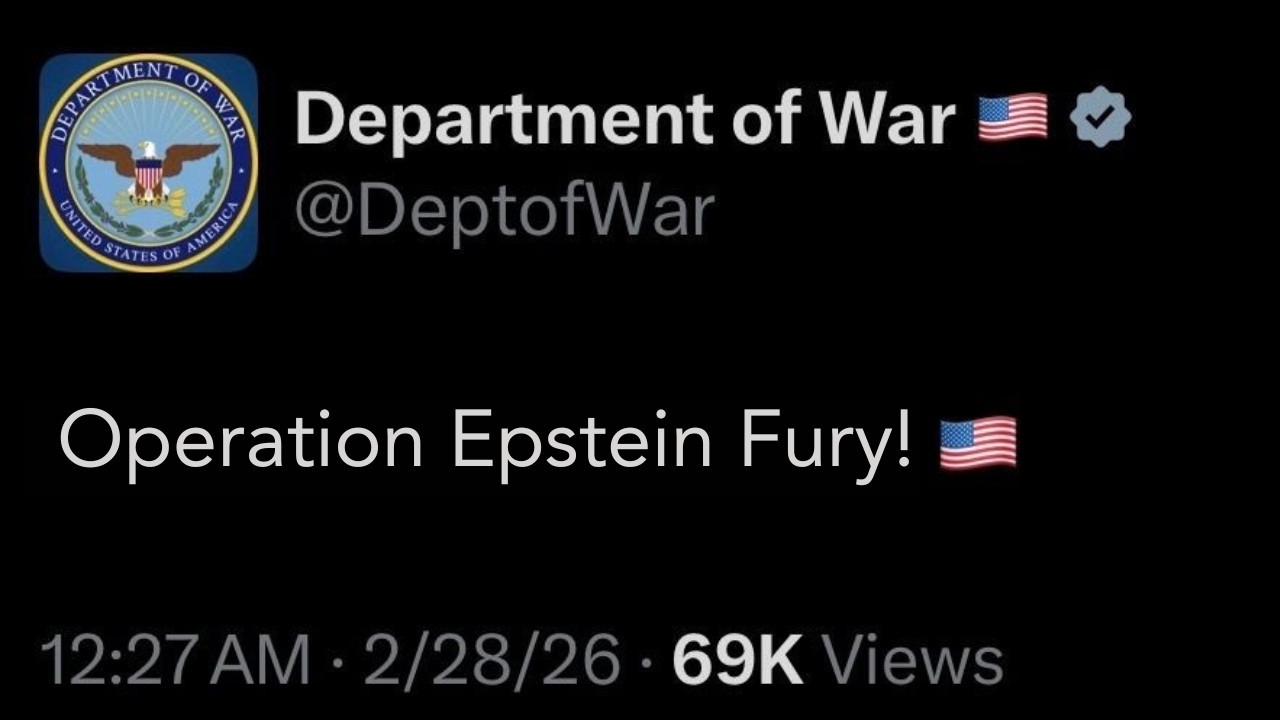Click the verified checkmark badge
The height and width of the screenshot is (720, 1280).
tap(1099, 119)
